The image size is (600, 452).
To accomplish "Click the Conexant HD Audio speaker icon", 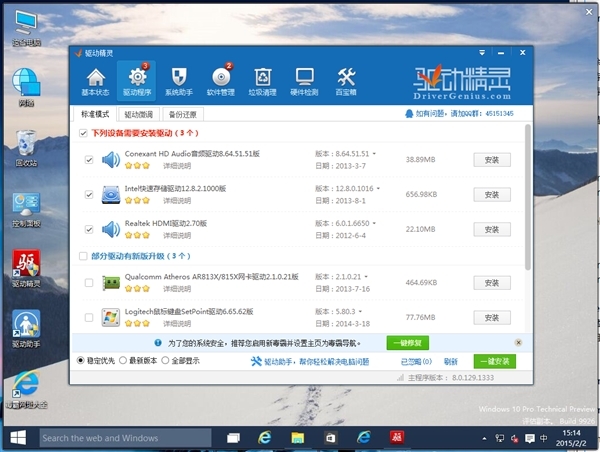I will (x=111, y=160).
